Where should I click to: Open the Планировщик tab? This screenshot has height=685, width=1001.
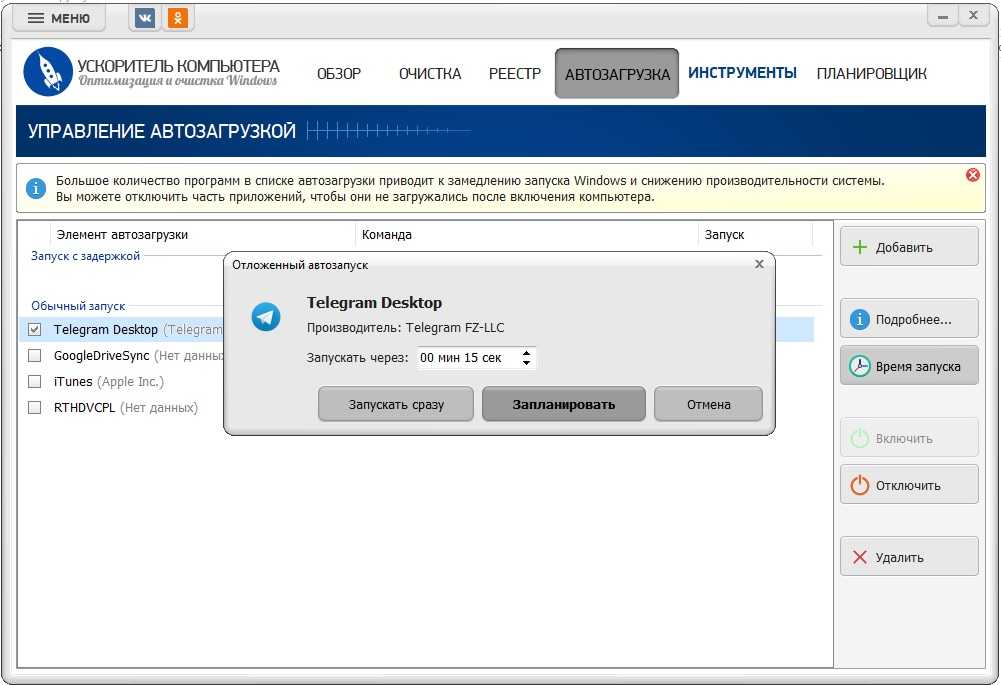coord(871,74)
